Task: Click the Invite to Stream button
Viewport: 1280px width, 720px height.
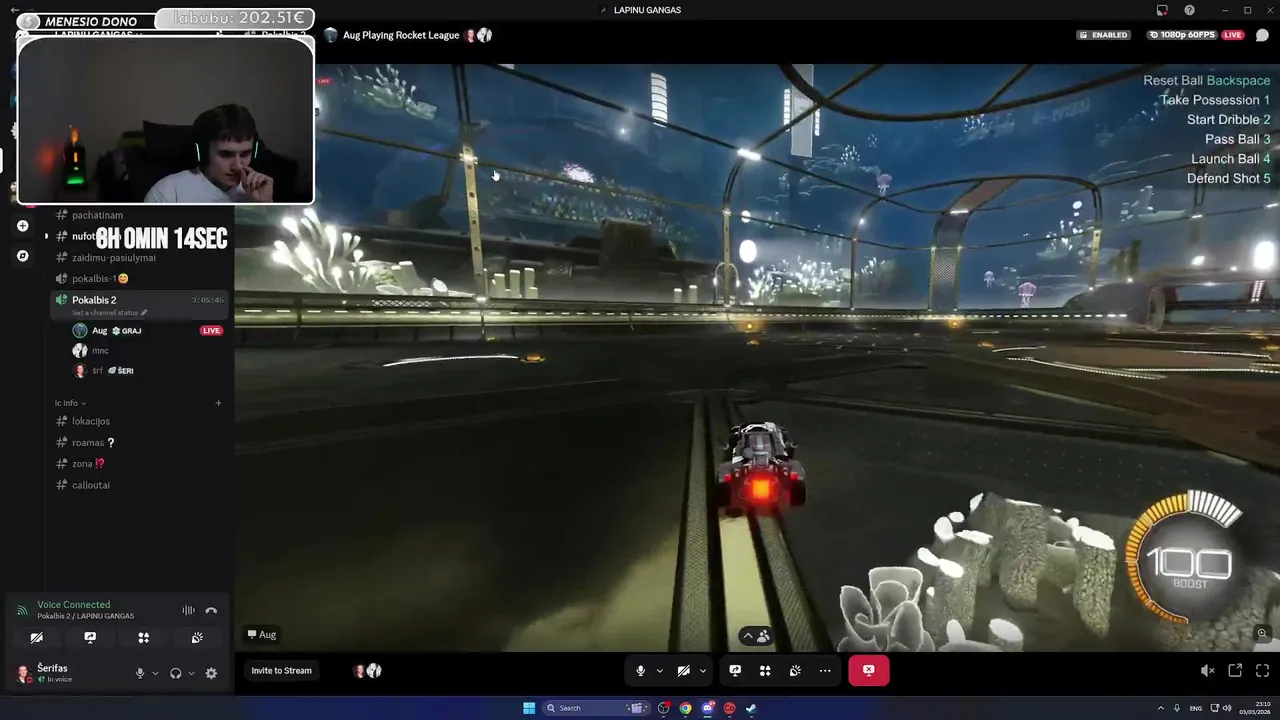Action: click(281, 670)
